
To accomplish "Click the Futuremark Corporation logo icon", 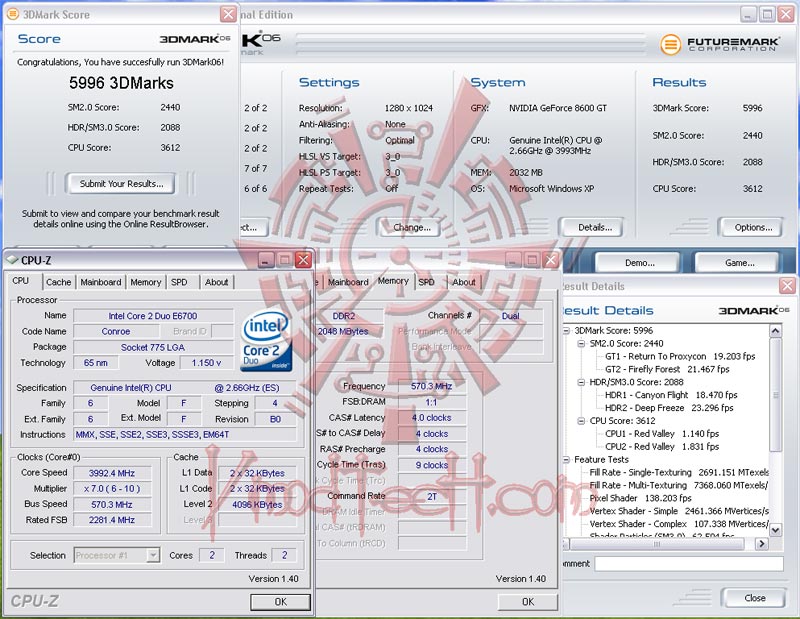I will (670, 44).
